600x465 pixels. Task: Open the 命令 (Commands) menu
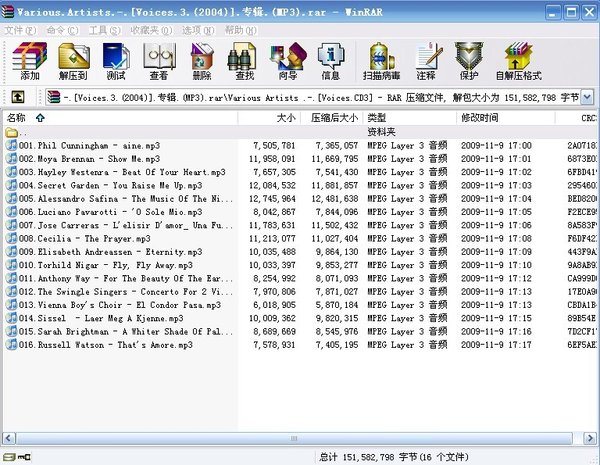62,30
